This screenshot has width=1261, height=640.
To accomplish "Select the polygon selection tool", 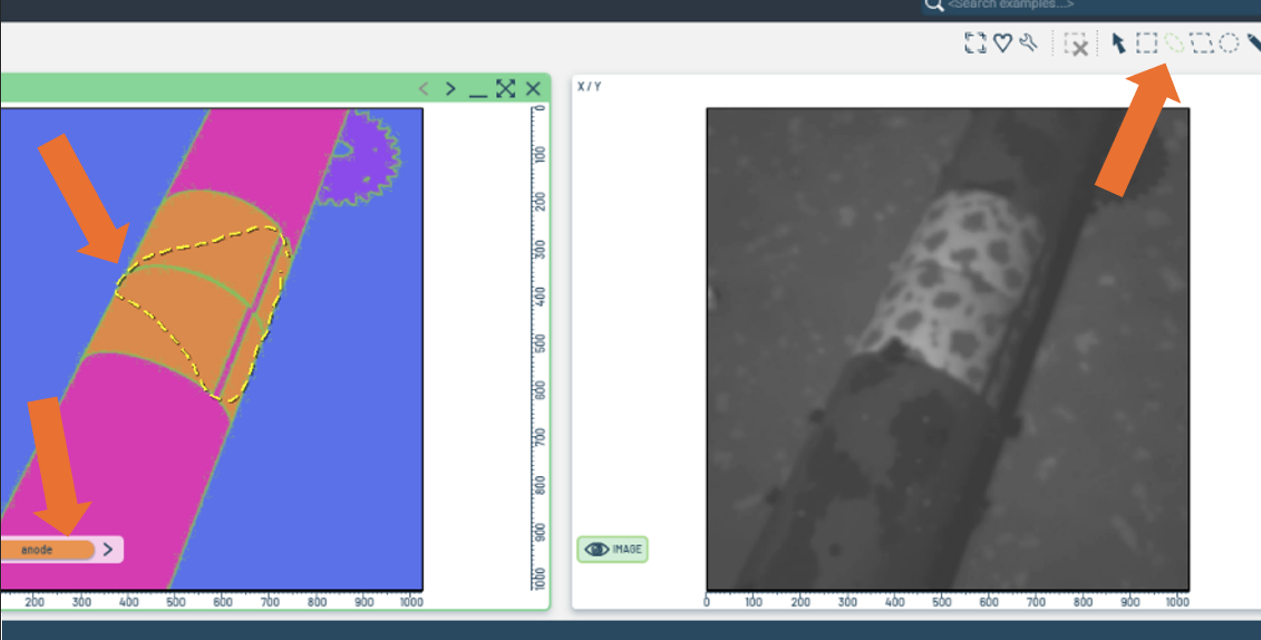I will coord(1202,43).
